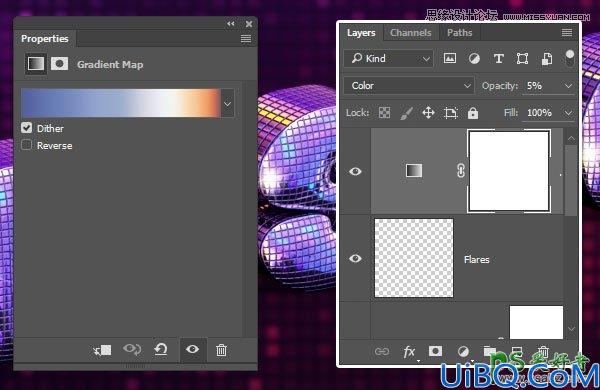Click the Opacity label

500,86
